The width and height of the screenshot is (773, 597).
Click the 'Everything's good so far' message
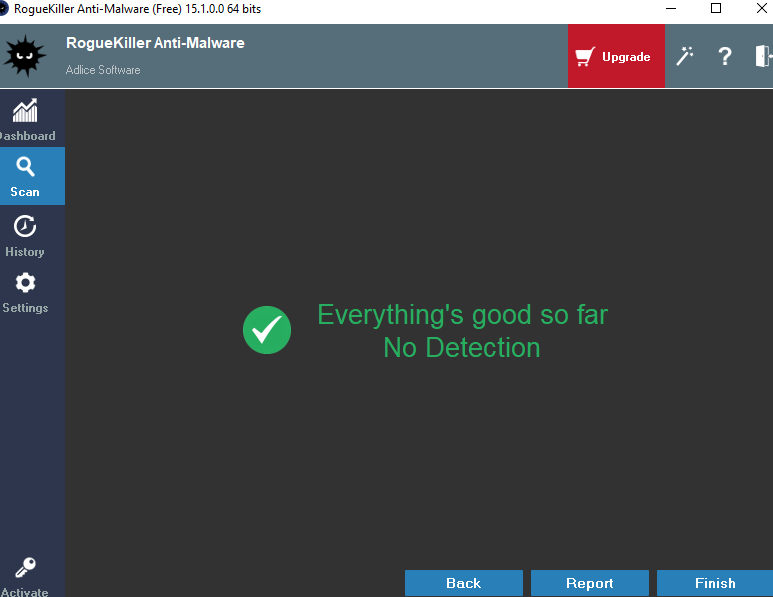coord(462,315)
